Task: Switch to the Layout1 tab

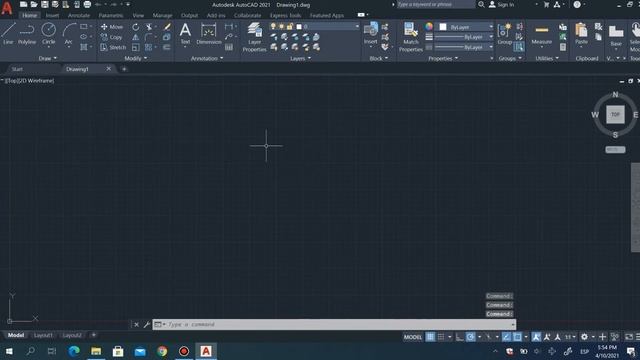Action: 43,335
